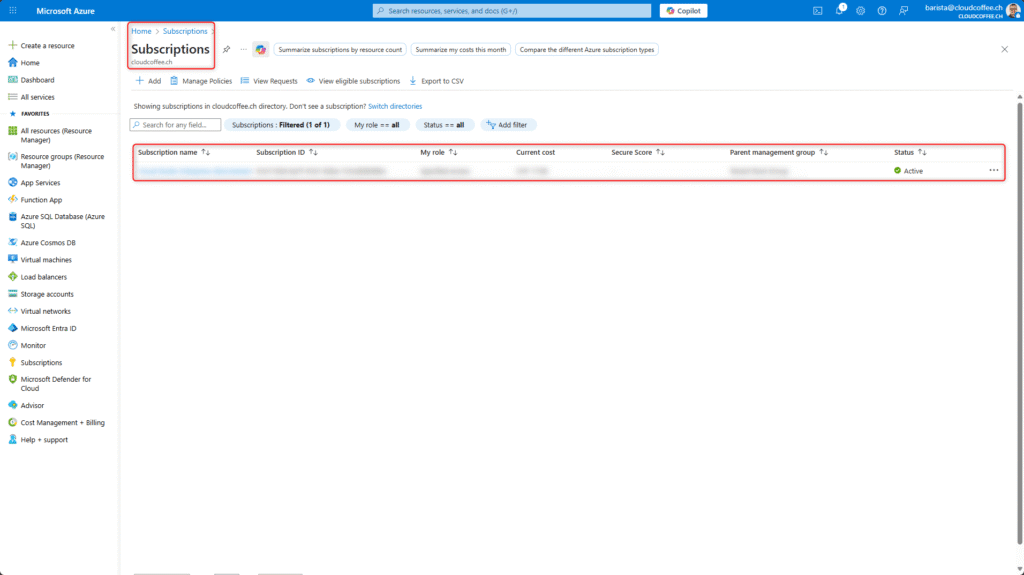
Task: Open Virtual networks in sidebar
Action: [x=39, y=311]
